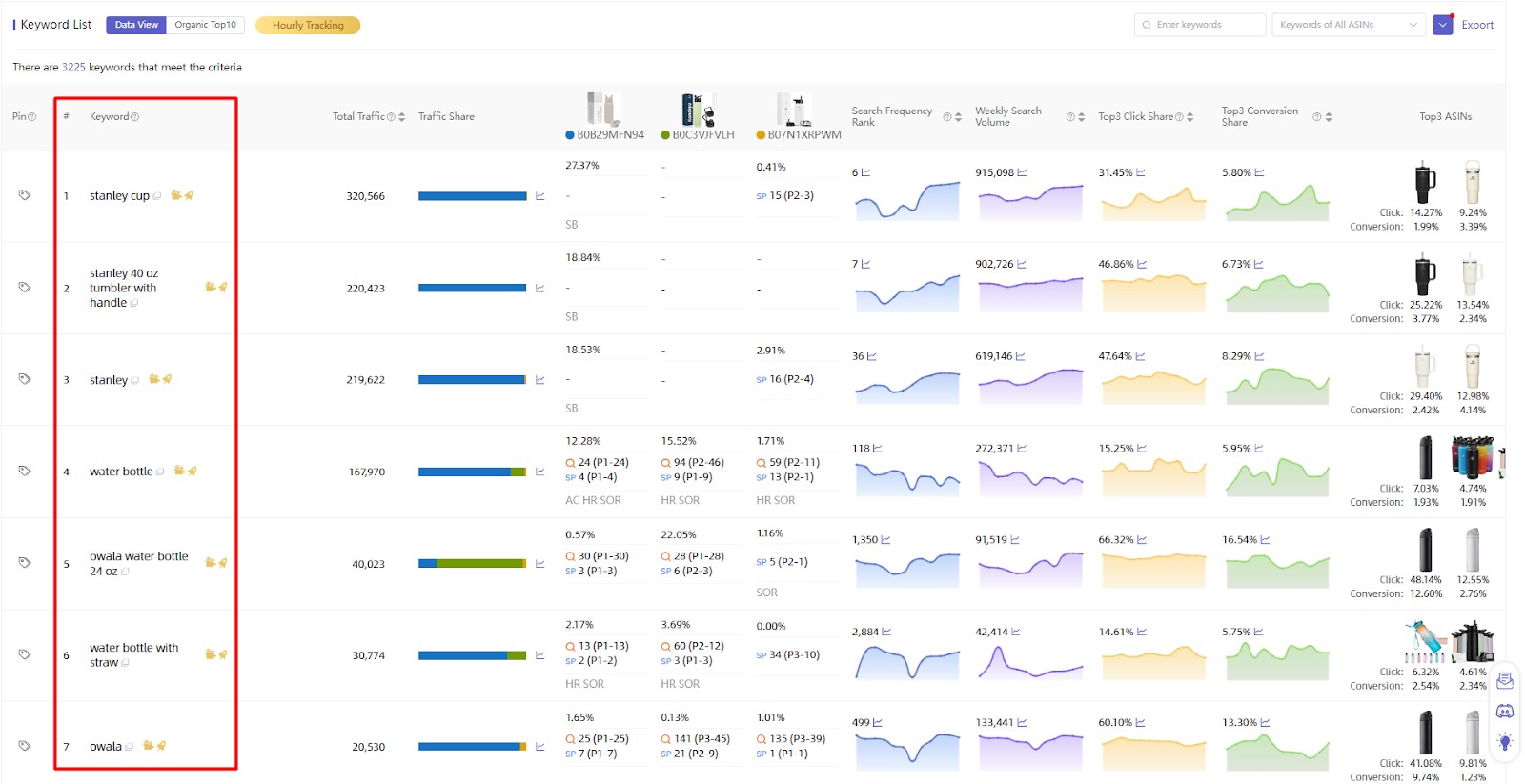Click total traffic value 320,566

365,196
